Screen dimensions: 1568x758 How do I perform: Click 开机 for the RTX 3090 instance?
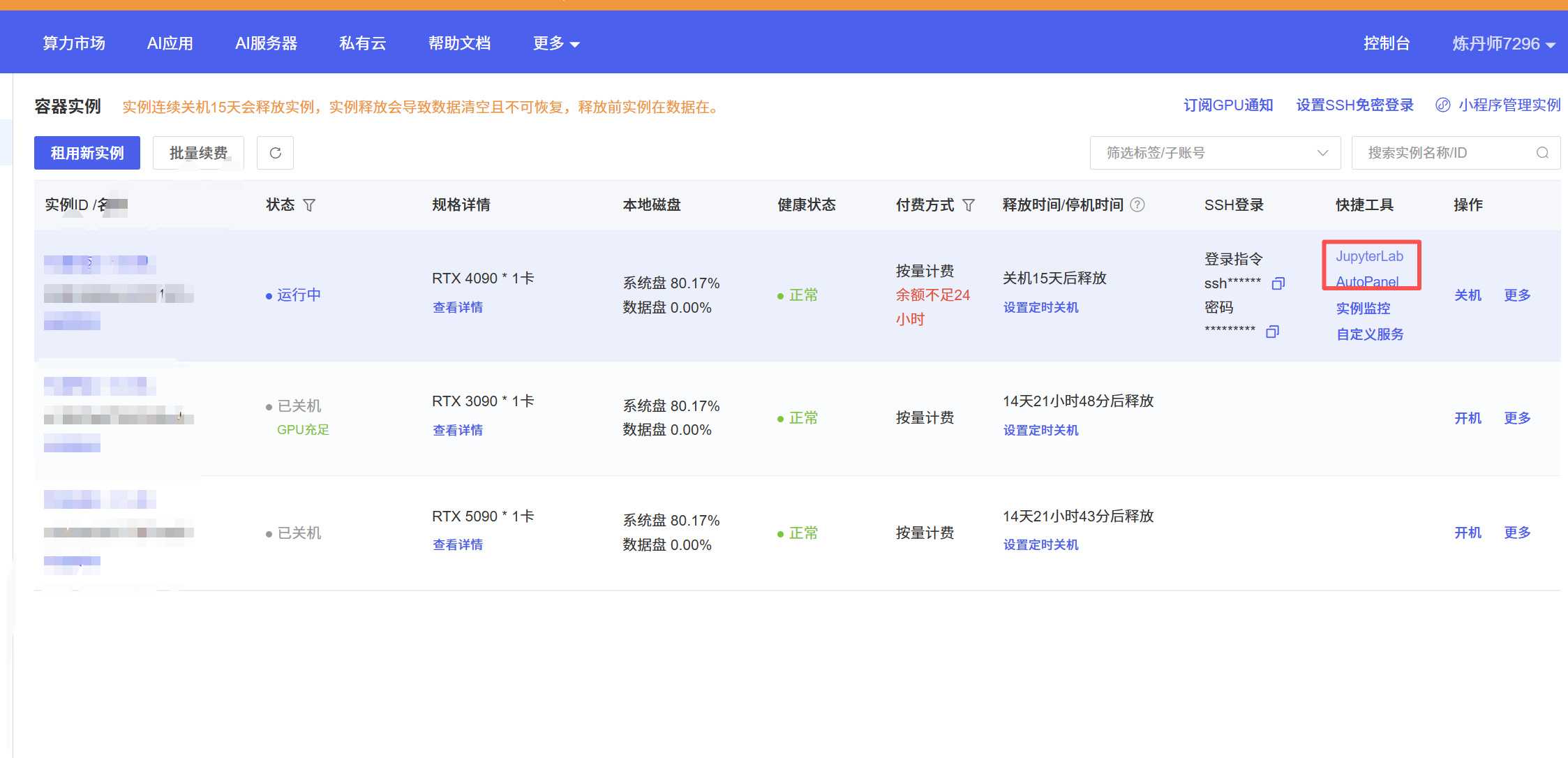[x=1468, y=418]
